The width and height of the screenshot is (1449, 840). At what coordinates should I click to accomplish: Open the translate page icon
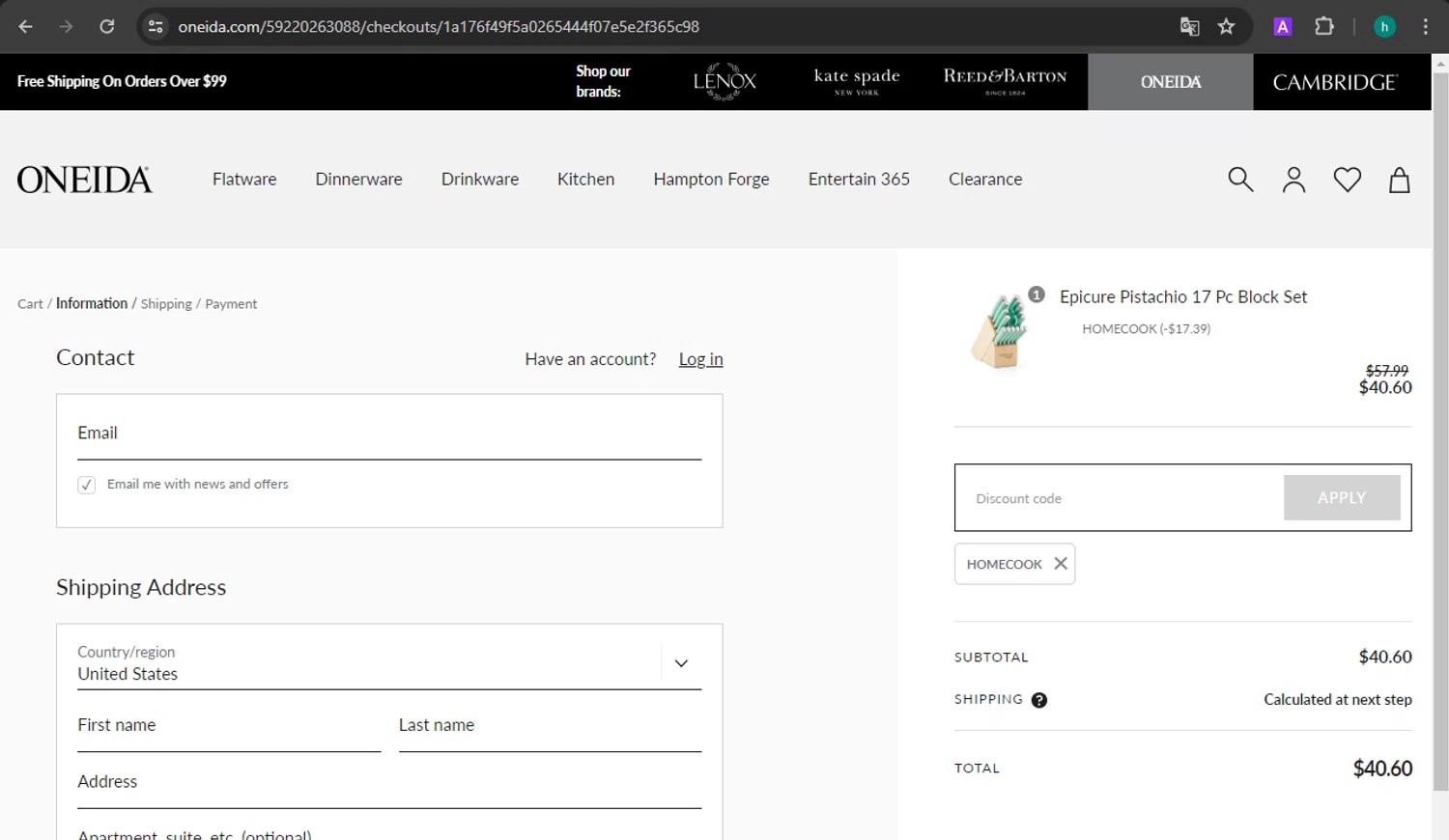click(1189, 27)
